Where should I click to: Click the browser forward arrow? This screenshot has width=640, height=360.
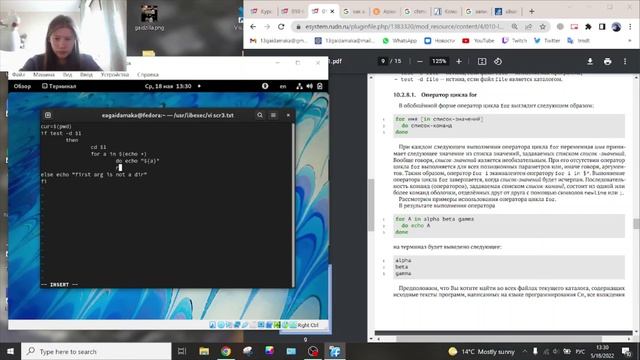267,27
